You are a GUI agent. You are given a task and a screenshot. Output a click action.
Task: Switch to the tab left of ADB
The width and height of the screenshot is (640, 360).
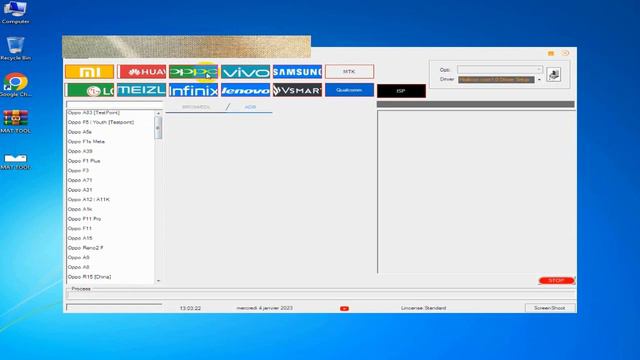click(196, 107)
